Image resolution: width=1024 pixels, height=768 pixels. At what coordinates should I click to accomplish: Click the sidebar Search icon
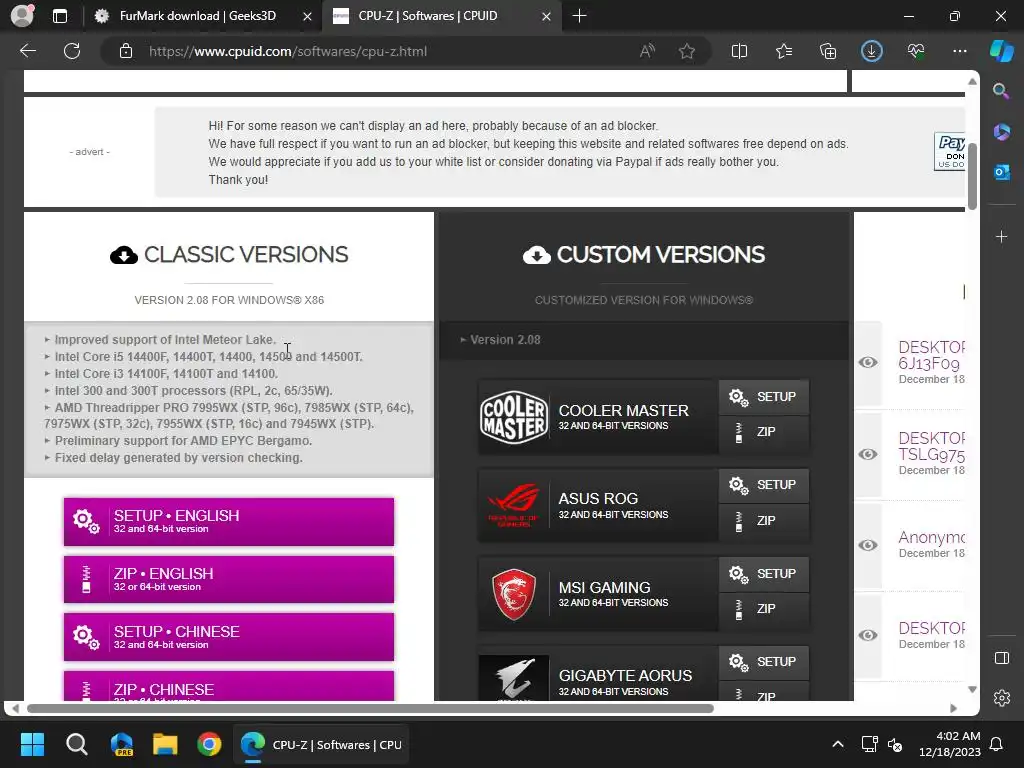(1001, 91)
